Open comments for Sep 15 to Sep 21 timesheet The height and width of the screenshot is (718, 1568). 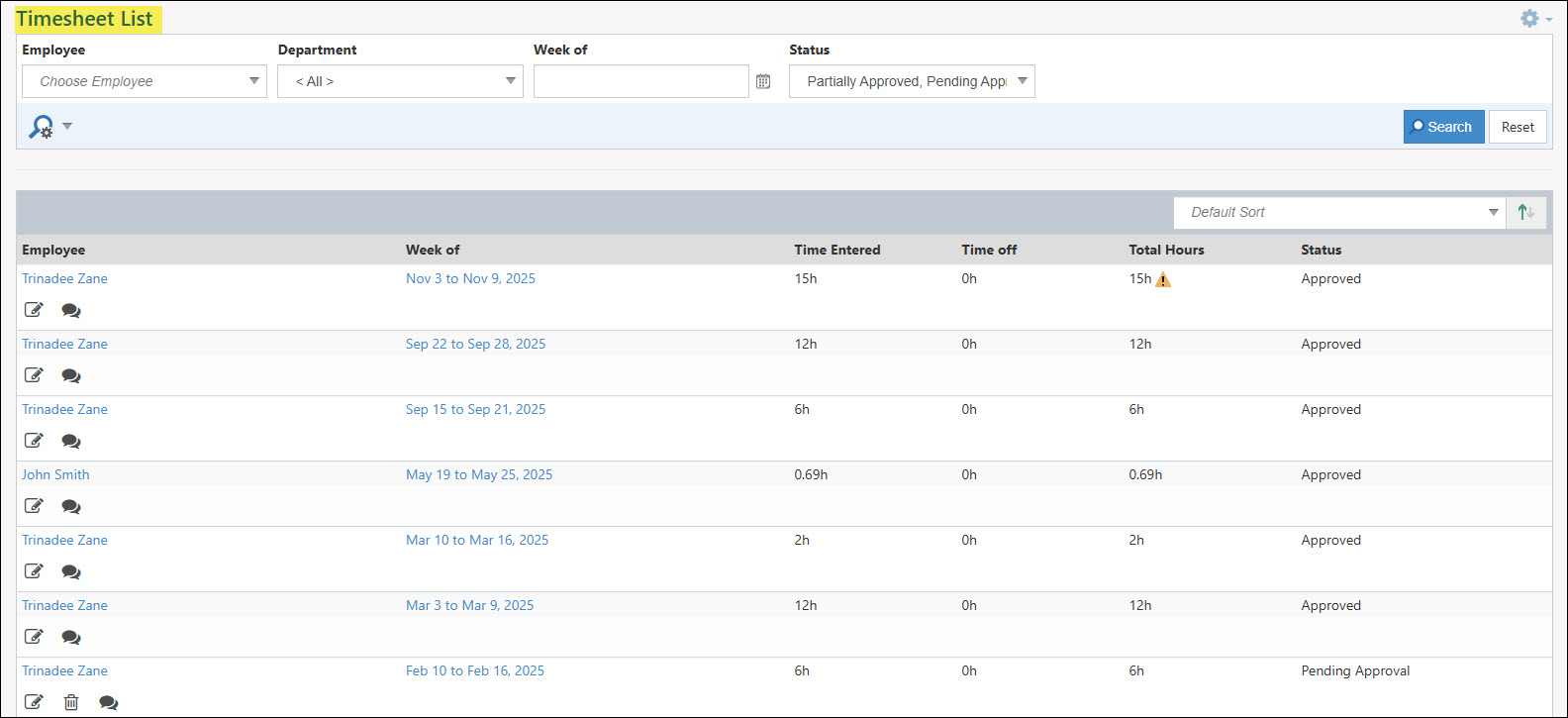point(71,441)
